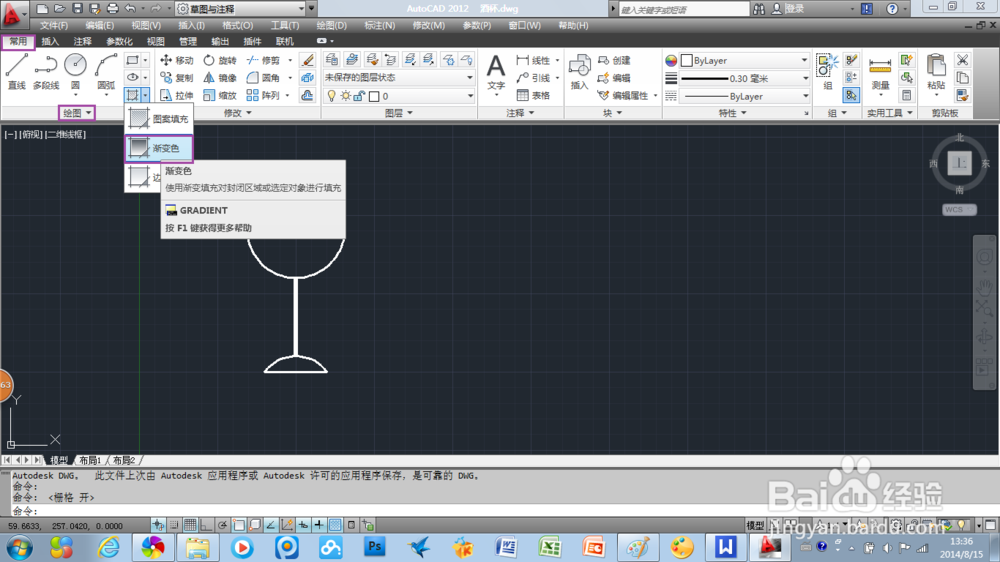
Task: Click the Text (文字) tool
Action: 496,71
